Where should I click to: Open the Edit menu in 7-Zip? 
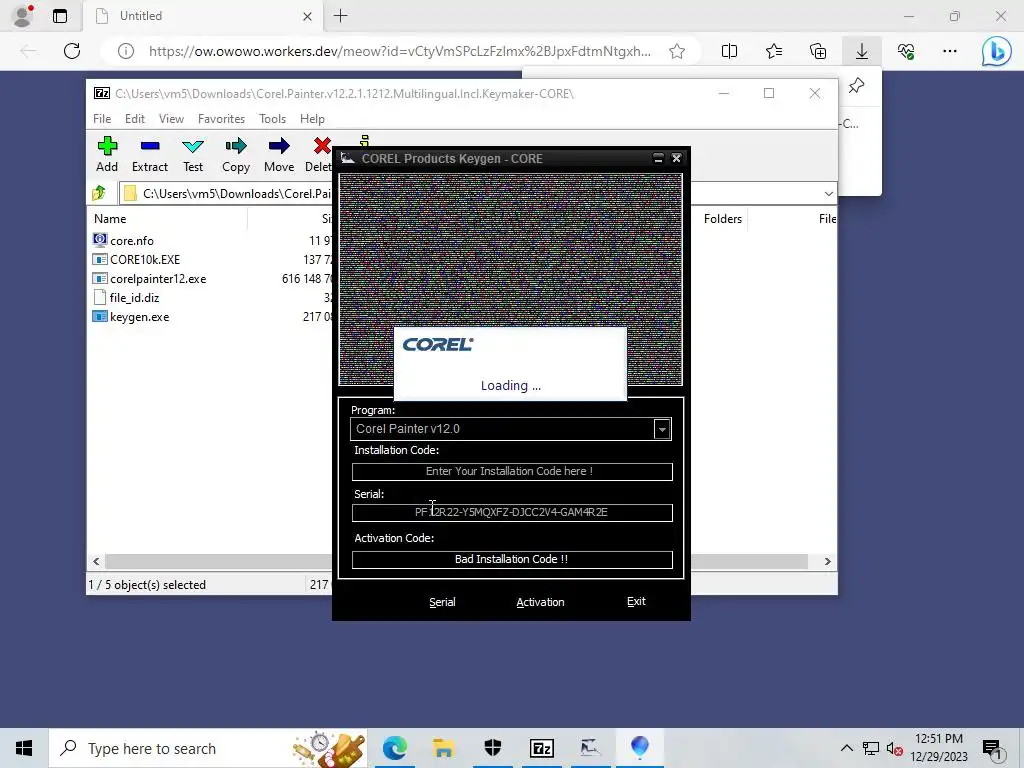tap(135, 119)
